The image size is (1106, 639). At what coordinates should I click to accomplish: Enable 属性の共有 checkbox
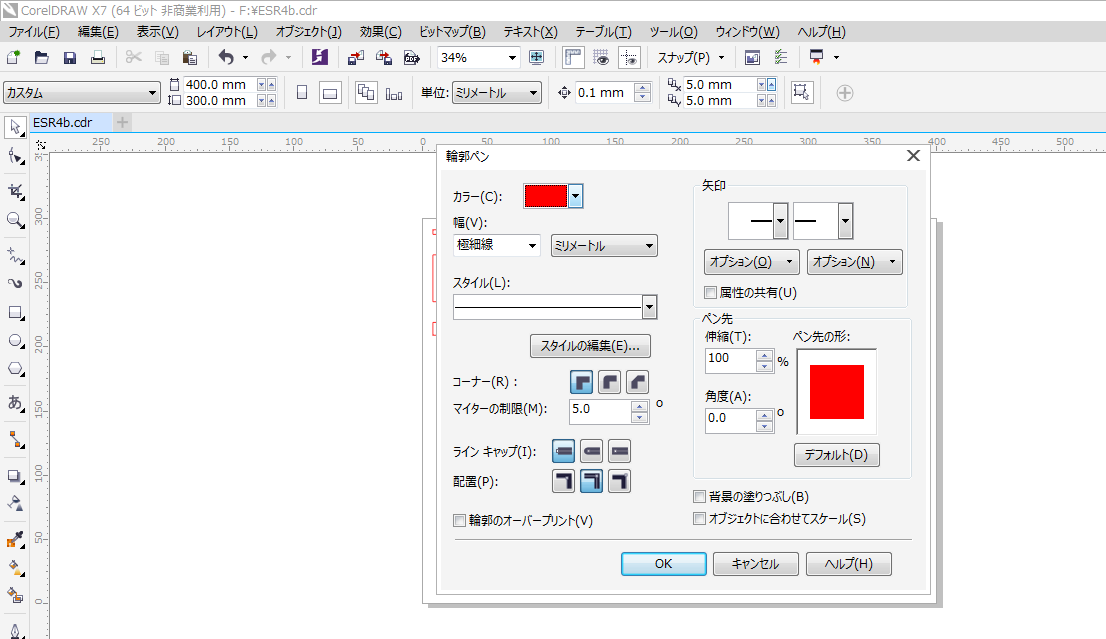point(711,293)
